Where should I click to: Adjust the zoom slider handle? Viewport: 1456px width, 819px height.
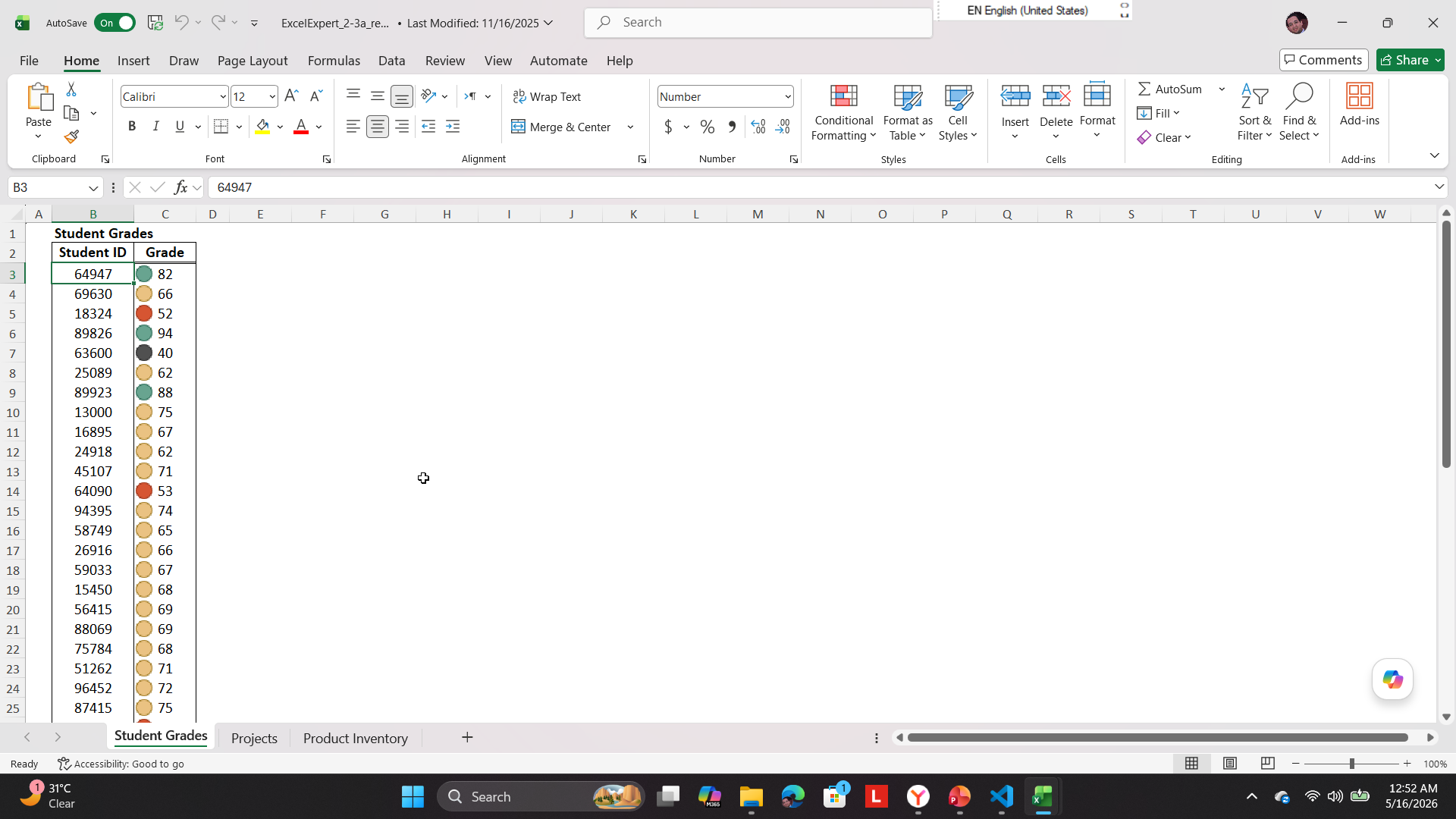[x=1351, y=764]
